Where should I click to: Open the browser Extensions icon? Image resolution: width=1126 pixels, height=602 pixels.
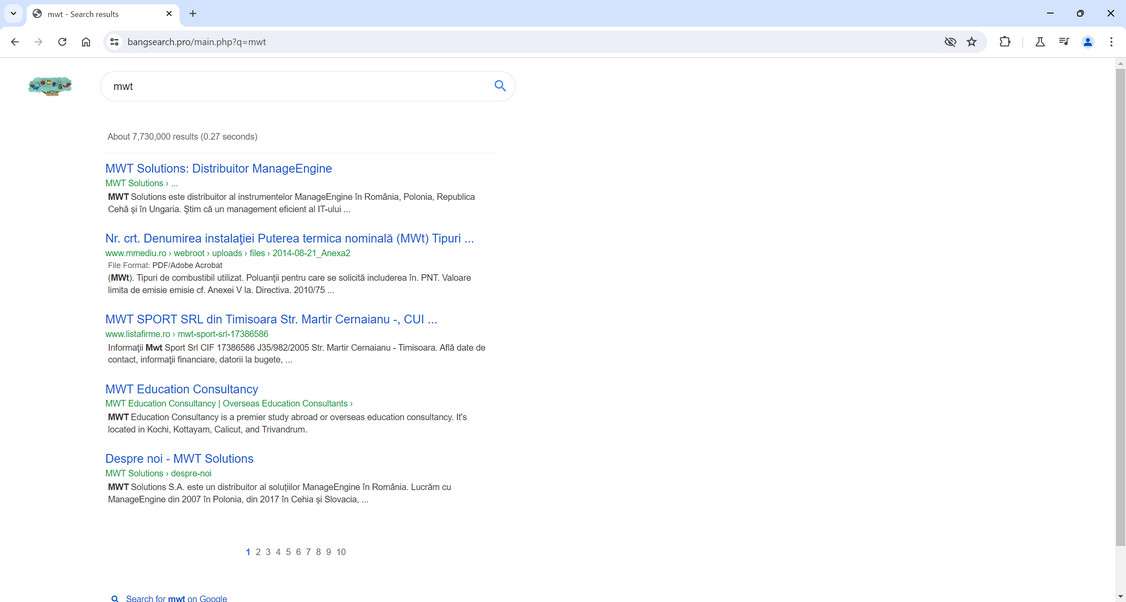coord(1005,42)
